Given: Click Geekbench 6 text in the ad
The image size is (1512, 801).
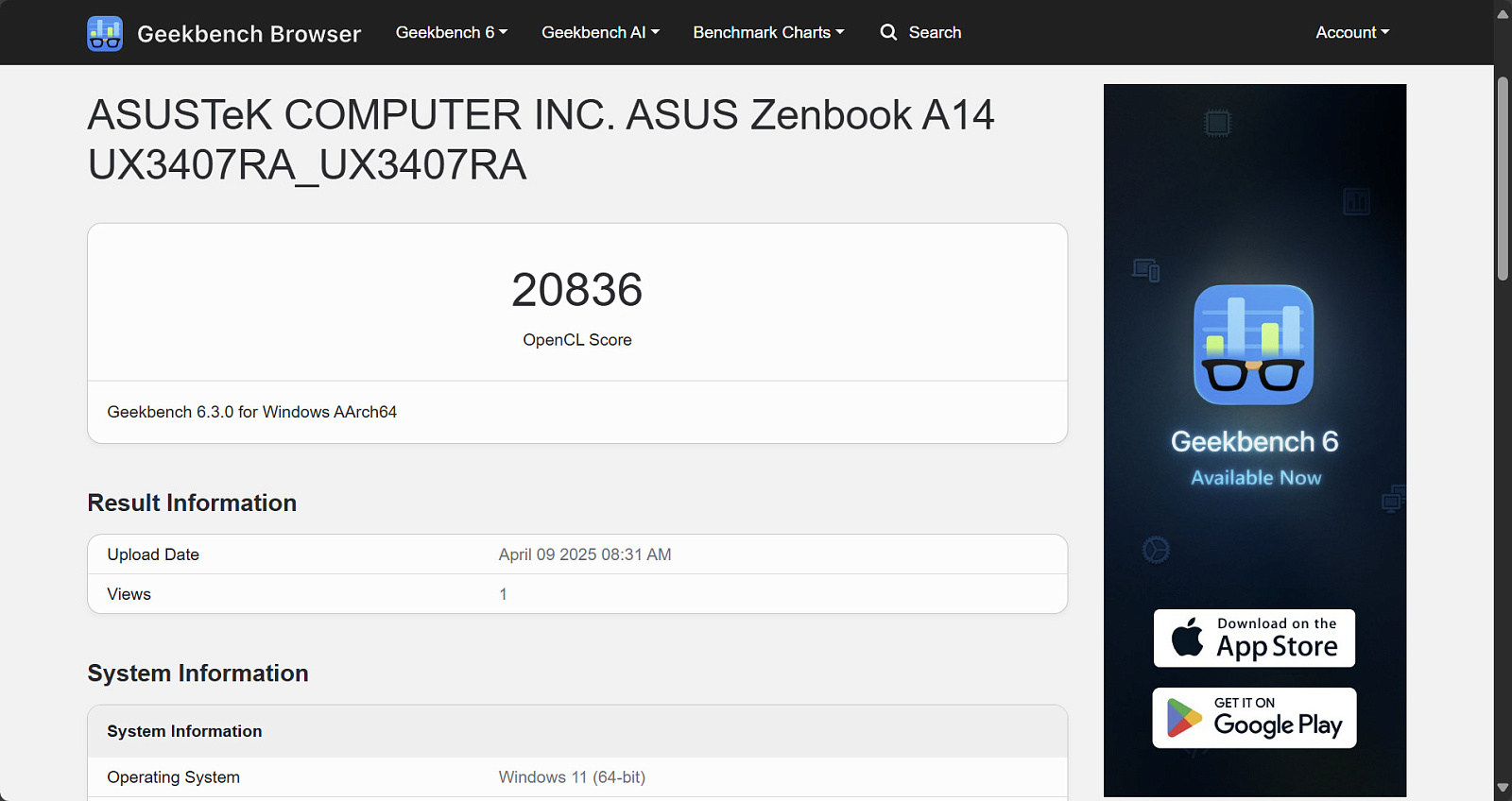Looking at the screenshot, I should pos(1254,441).
